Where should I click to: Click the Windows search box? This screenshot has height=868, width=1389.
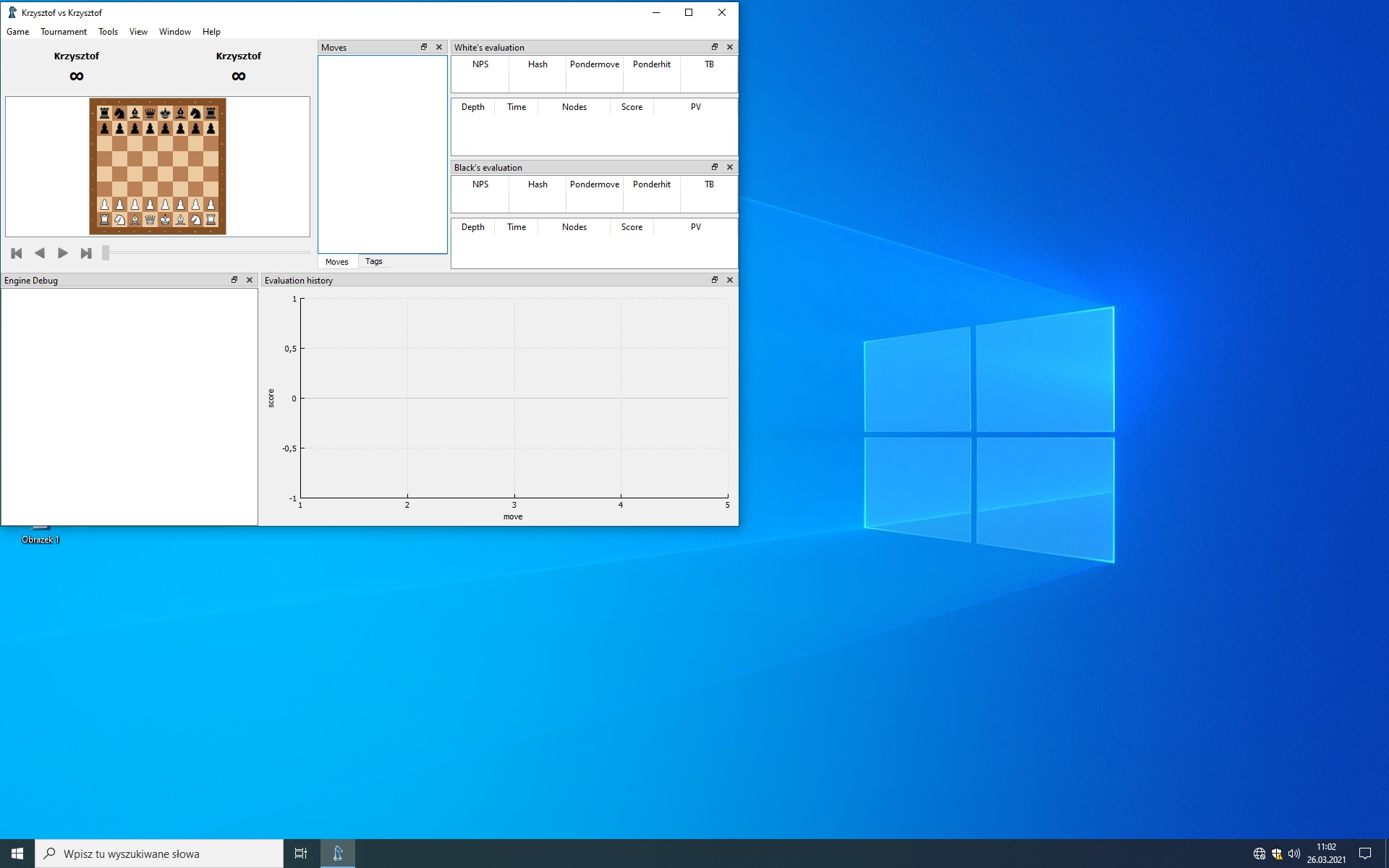click(159, 854)
